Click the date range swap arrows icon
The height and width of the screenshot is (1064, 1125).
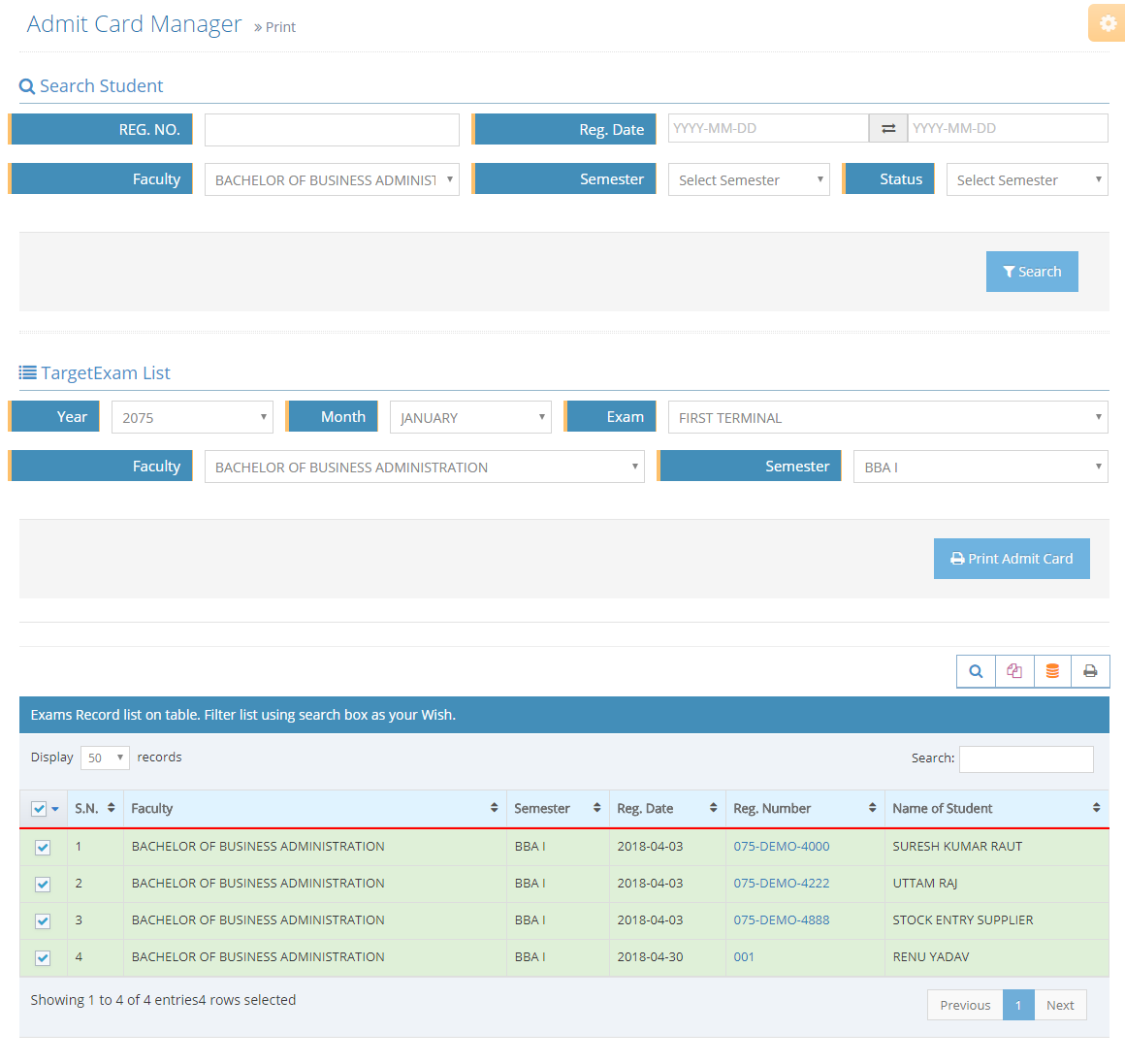[888, 128]
